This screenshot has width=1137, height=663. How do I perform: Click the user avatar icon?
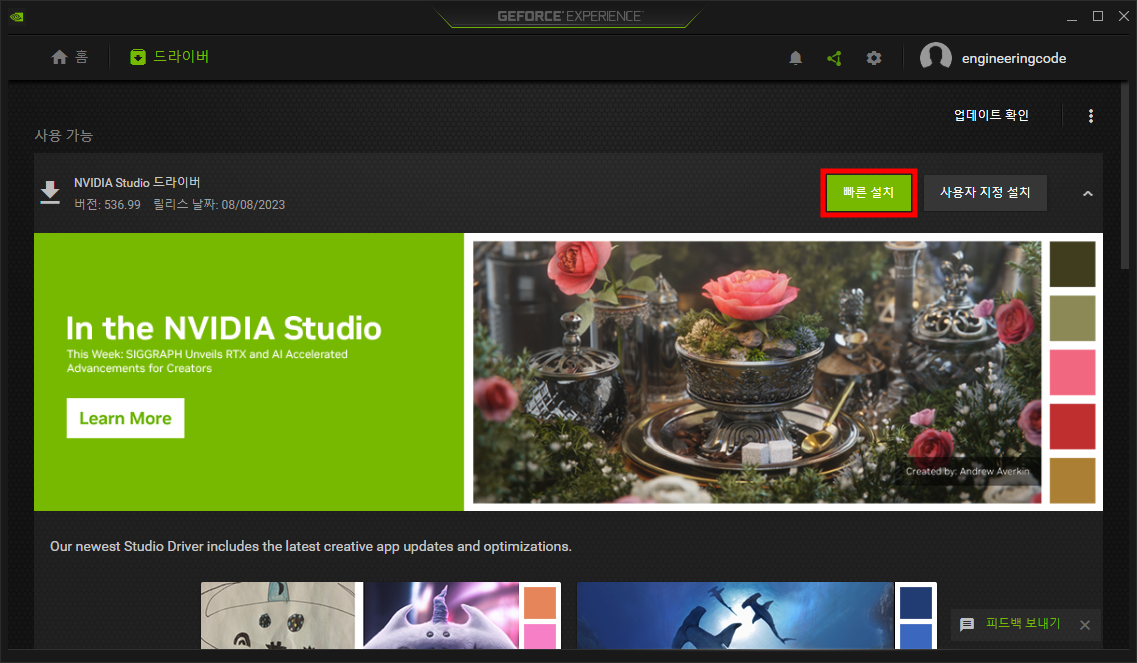click(x=935, y=57)
